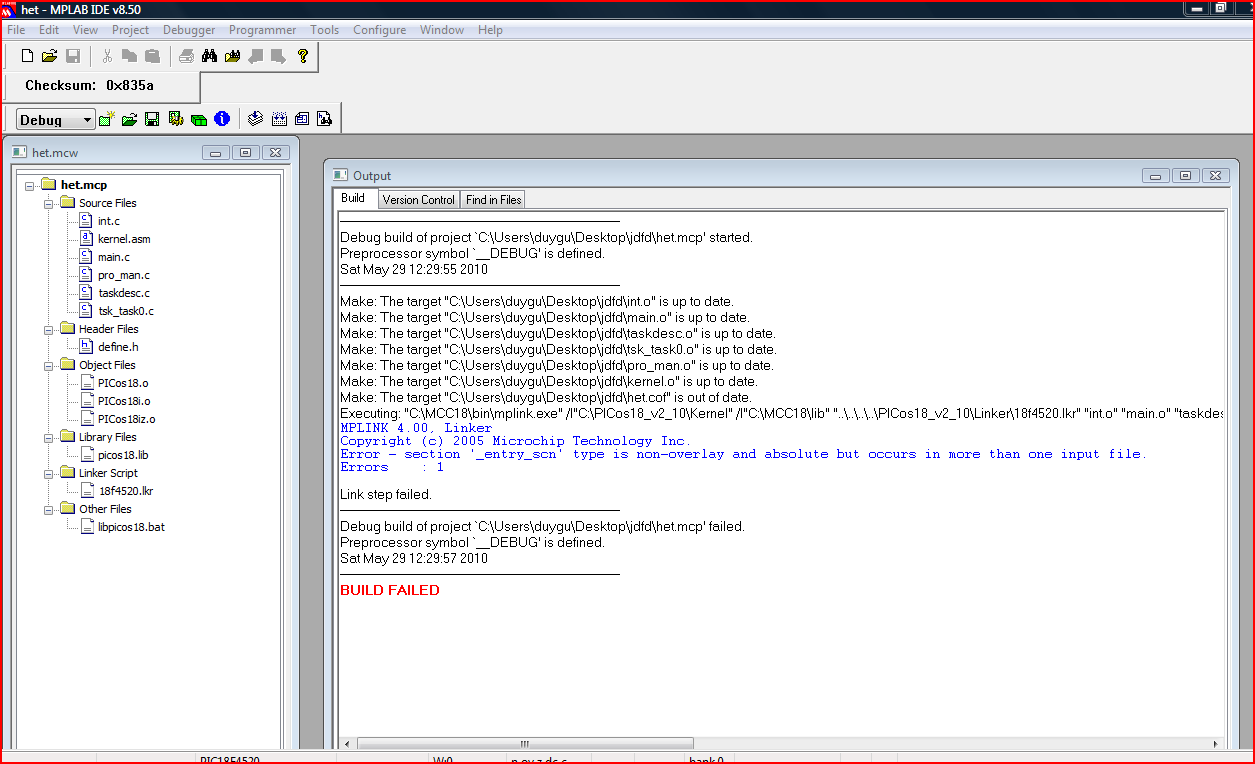Open the Help menu

point(490,30)
